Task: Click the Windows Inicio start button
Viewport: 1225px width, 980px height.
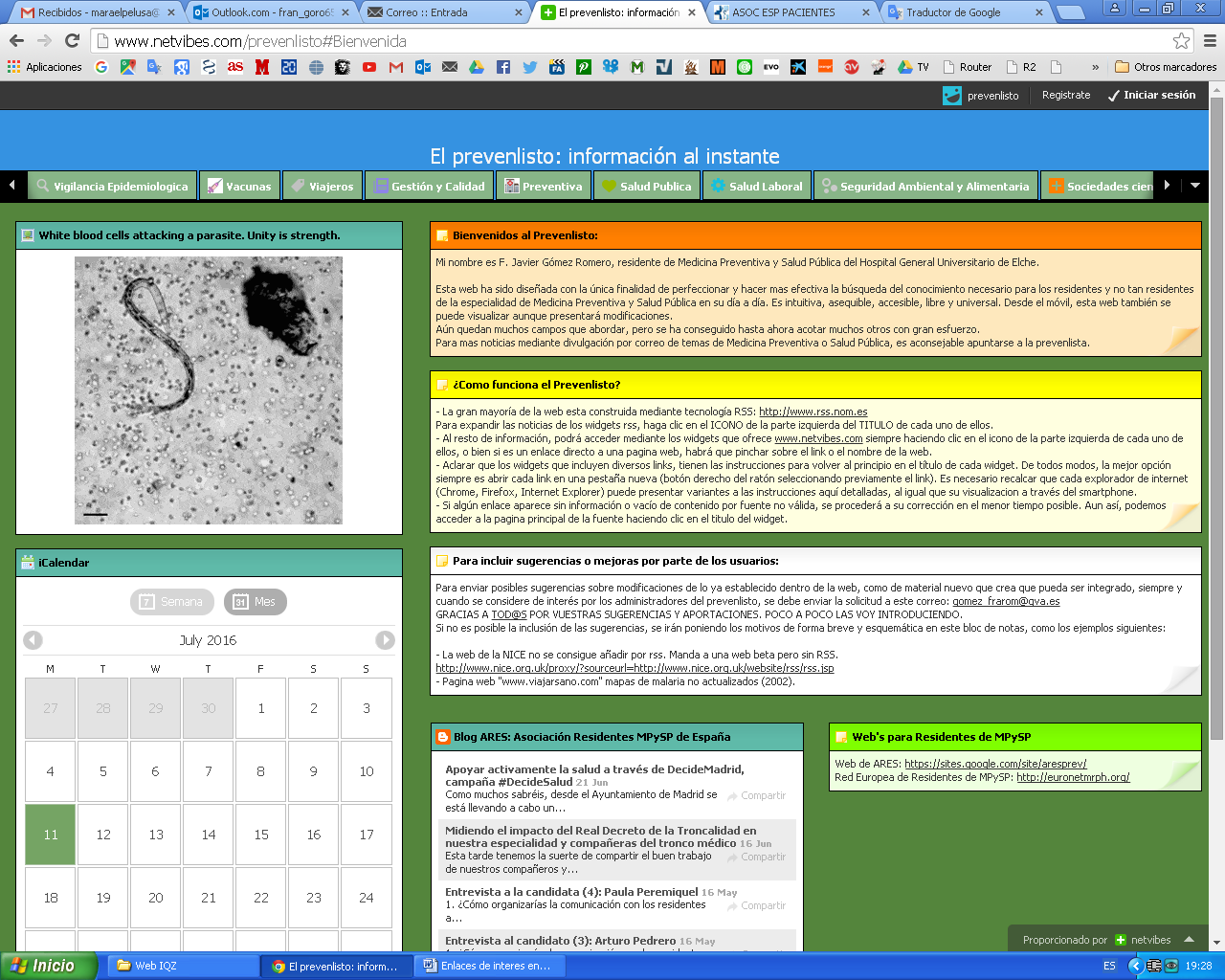Action: pyautogui.click(x=48, y=966)
